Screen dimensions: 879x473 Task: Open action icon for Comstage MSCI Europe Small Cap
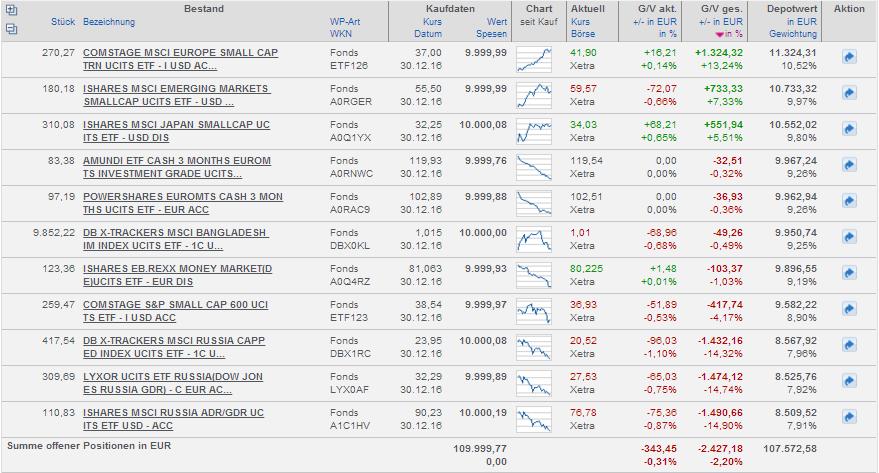pyautogui.click(x=849, y=57)
